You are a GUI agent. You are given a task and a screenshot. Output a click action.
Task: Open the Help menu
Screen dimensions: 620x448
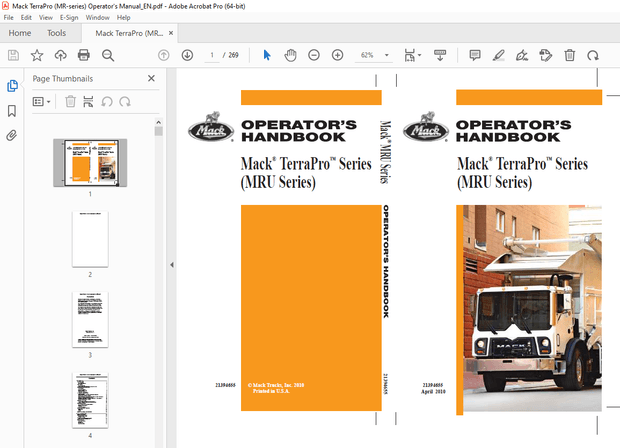[123, 17]
